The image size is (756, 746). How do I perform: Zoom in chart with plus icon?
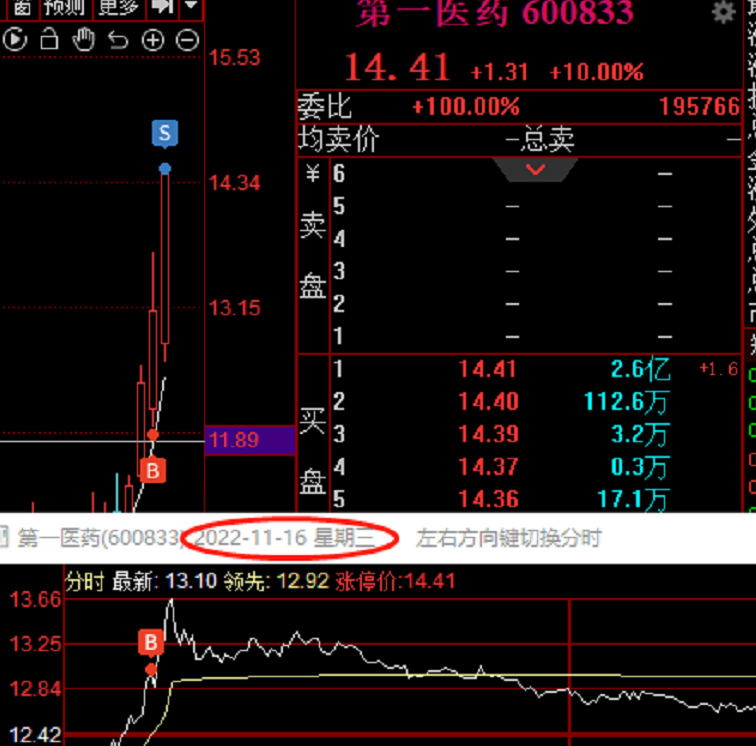(x=153, y=40)
